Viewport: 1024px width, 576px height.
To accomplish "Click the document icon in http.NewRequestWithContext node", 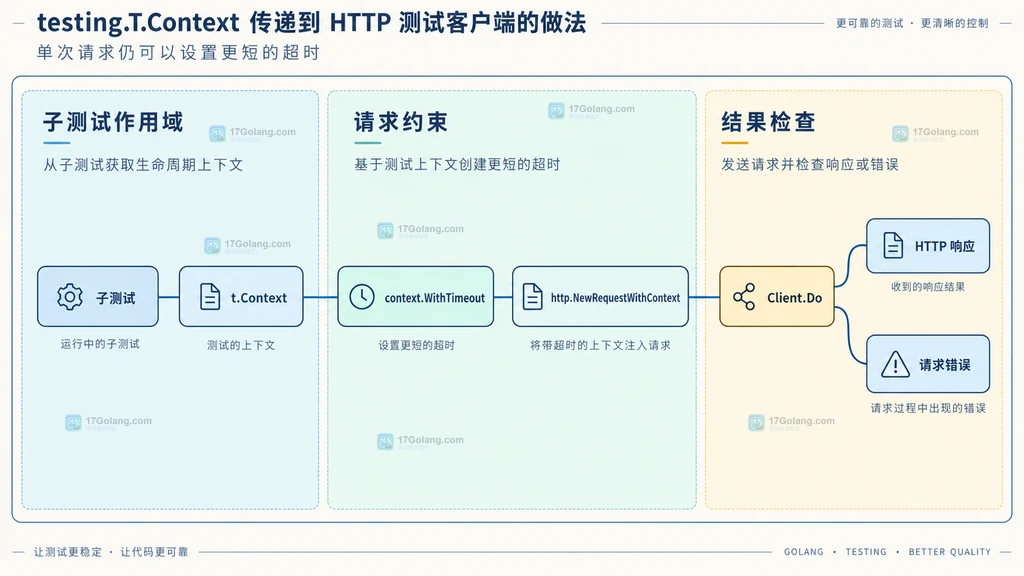I will coord(533,297).
